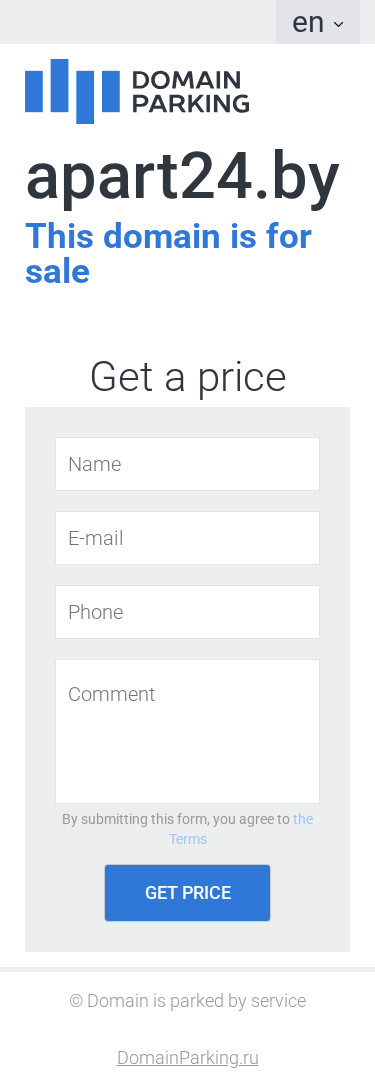Click the This domain is for sale text

168,253
